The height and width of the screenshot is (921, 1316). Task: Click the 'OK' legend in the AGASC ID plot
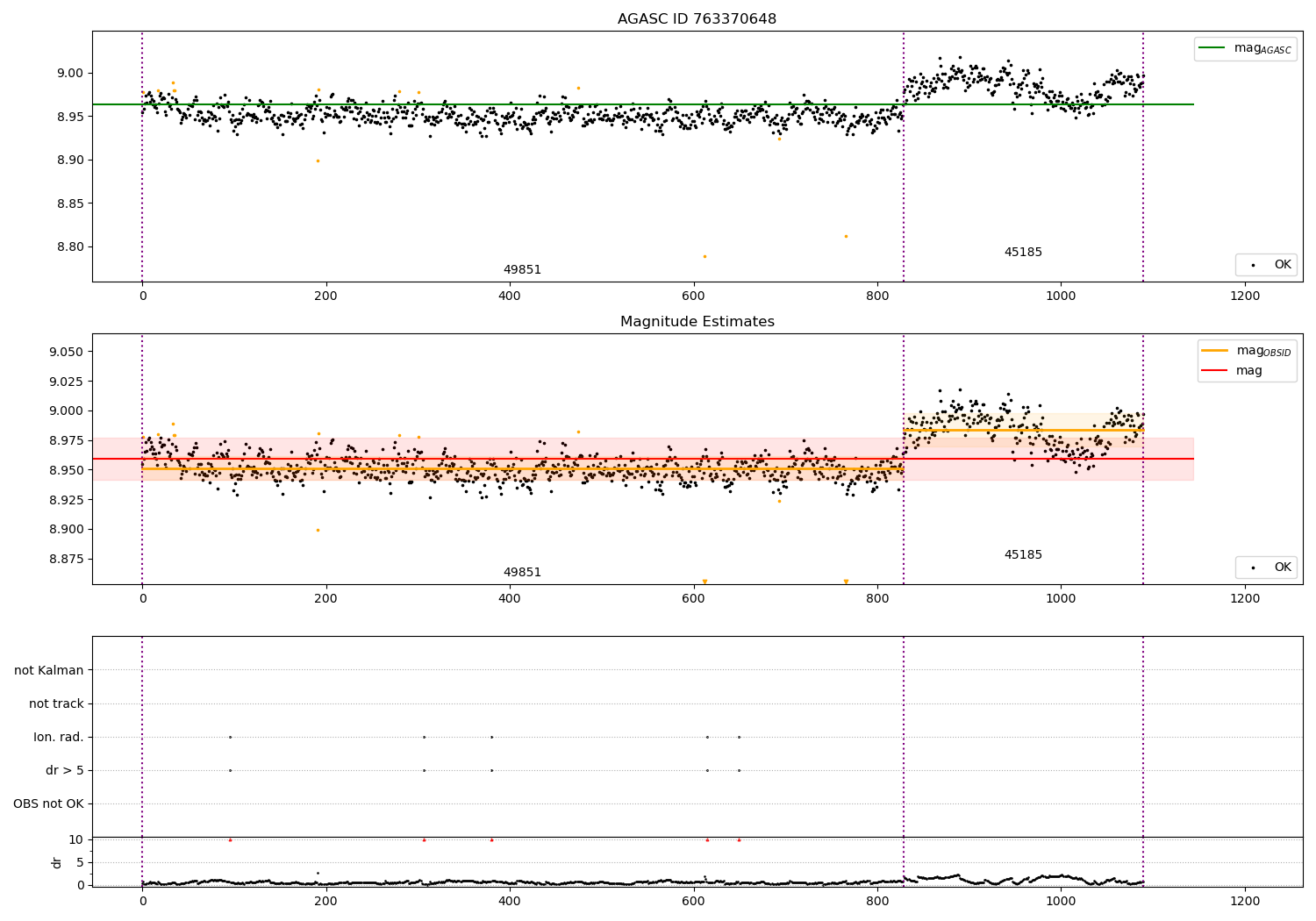pyautogui.click(x=1266, y=265)
